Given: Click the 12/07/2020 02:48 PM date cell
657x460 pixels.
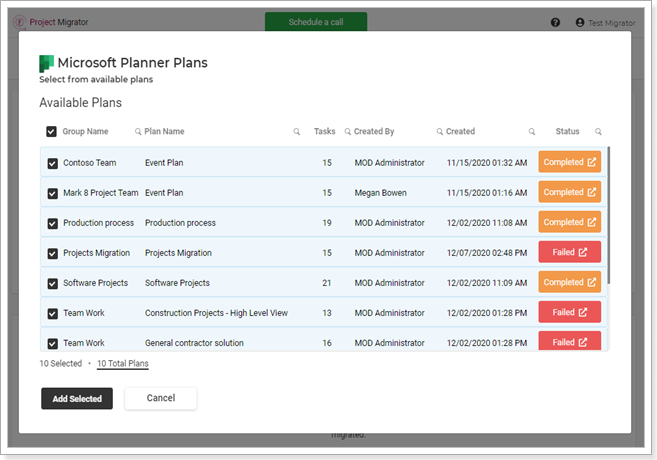Looking at the screenshot, I should (x=487, y=253).
